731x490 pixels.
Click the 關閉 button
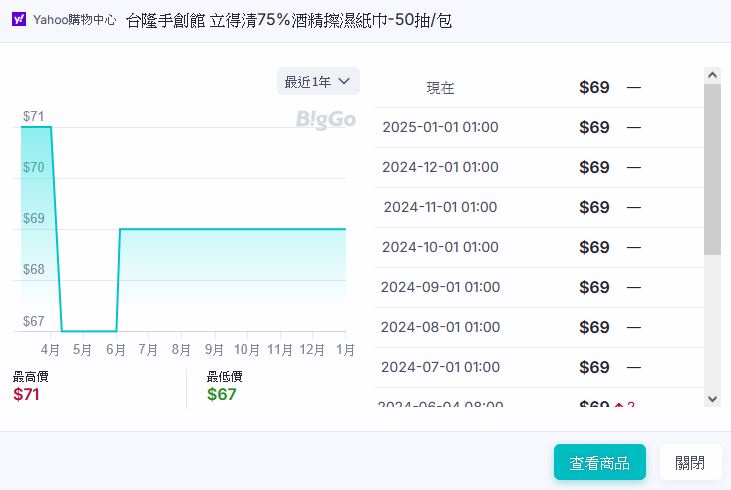[689, 462]
